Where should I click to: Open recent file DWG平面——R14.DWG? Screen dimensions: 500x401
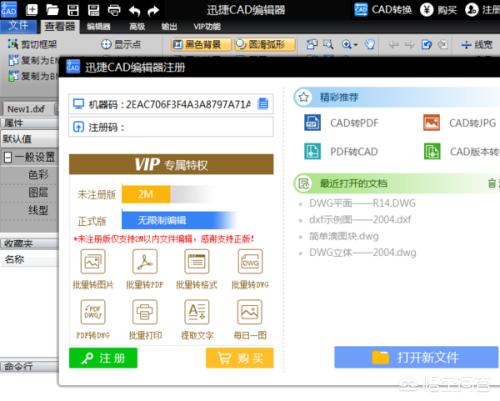tap(362, 203)
